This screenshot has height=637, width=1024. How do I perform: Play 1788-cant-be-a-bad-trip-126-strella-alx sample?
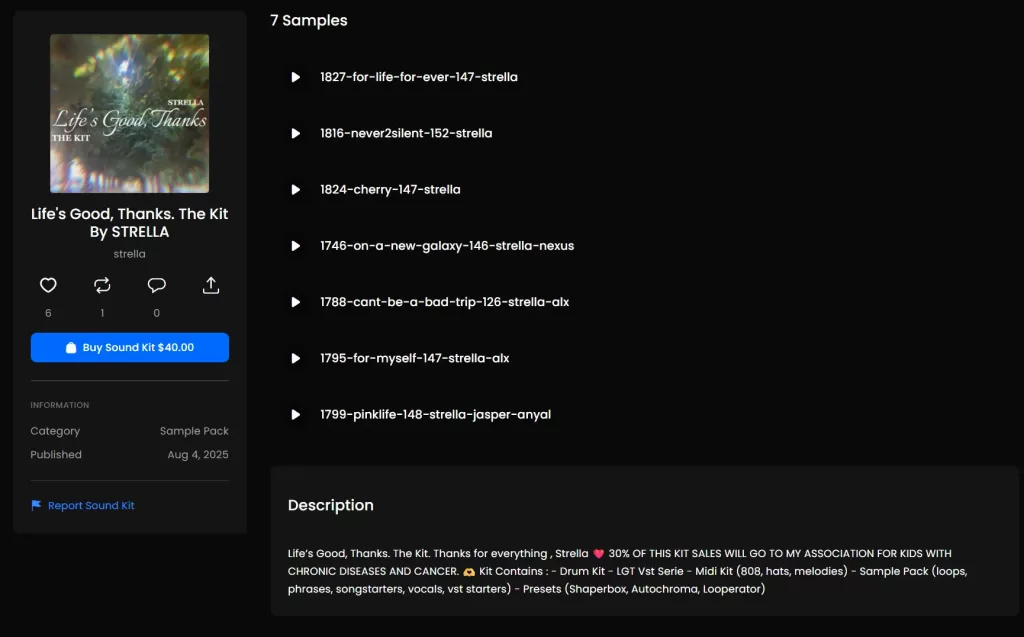click(x=296, y=302)
